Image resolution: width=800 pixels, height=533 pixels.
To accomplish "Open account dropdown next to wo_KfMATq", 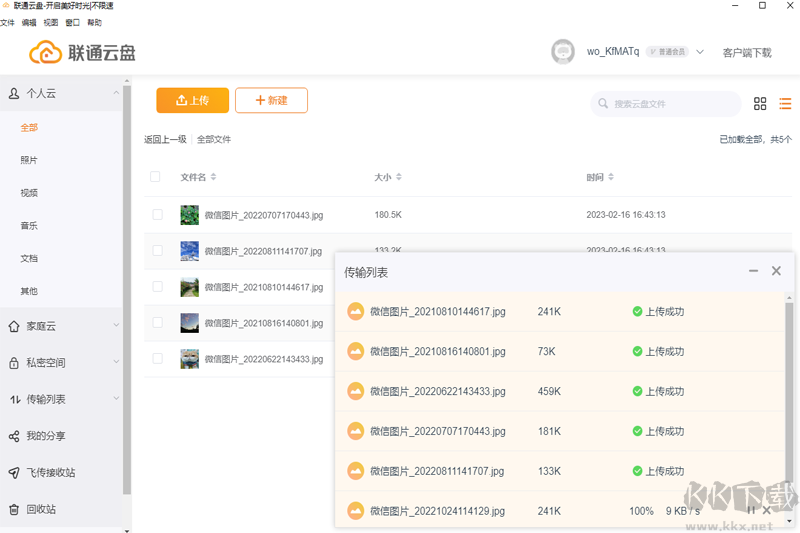I will [700, 52].
